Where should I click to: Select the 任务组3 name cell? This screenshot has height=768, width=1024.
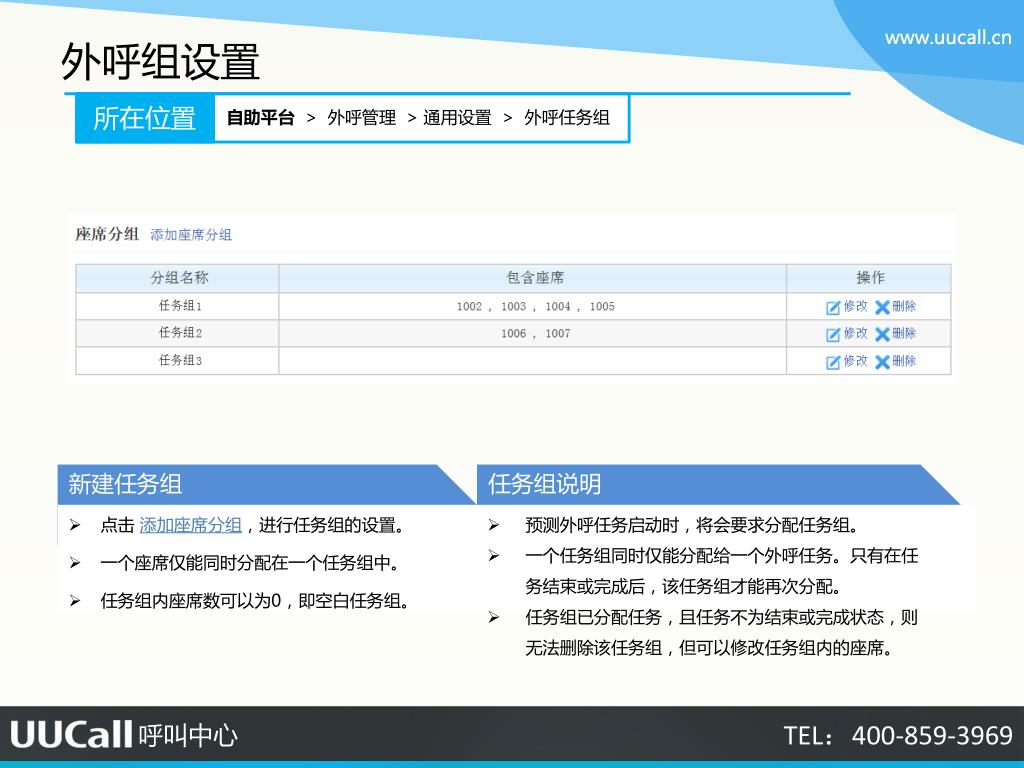click(178, 360)
